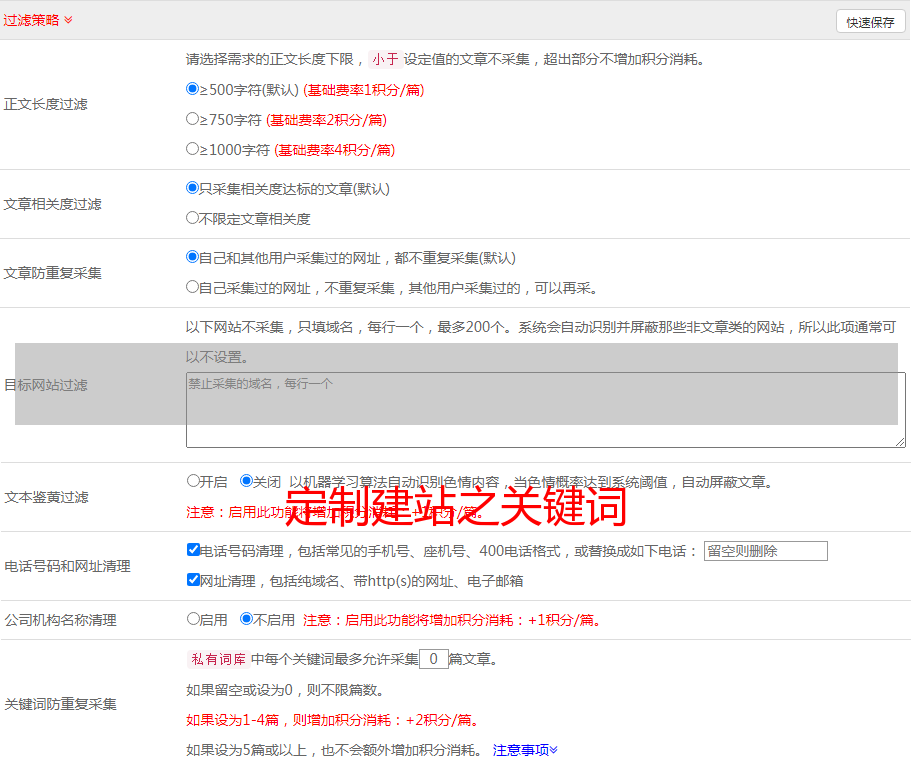Choose 只采集相关度达标的文章 option

point(193,188)
